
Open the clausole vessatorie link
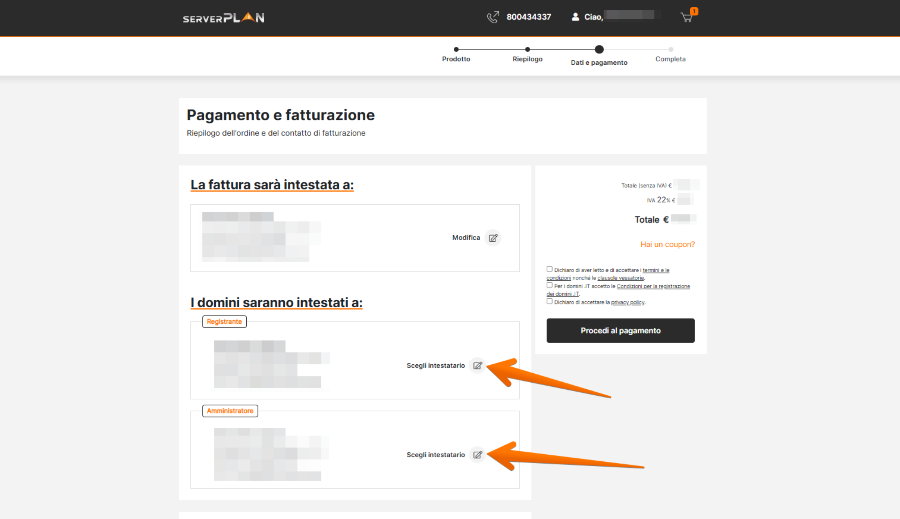(621, 278)
